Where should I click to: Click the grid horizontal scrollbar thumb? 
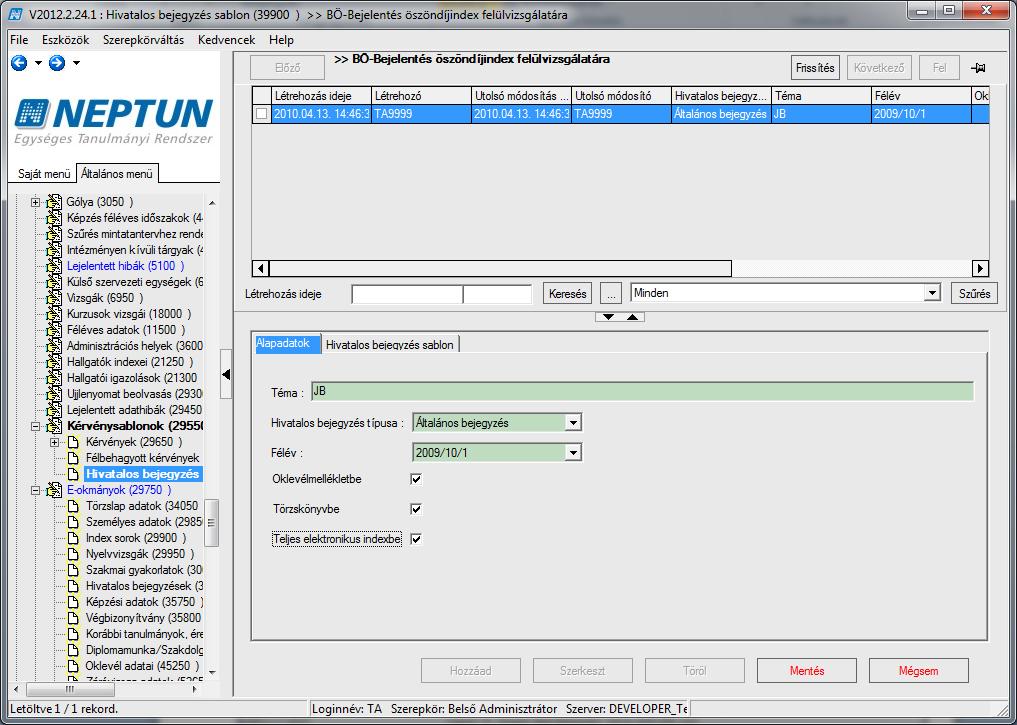click(500, 268)
